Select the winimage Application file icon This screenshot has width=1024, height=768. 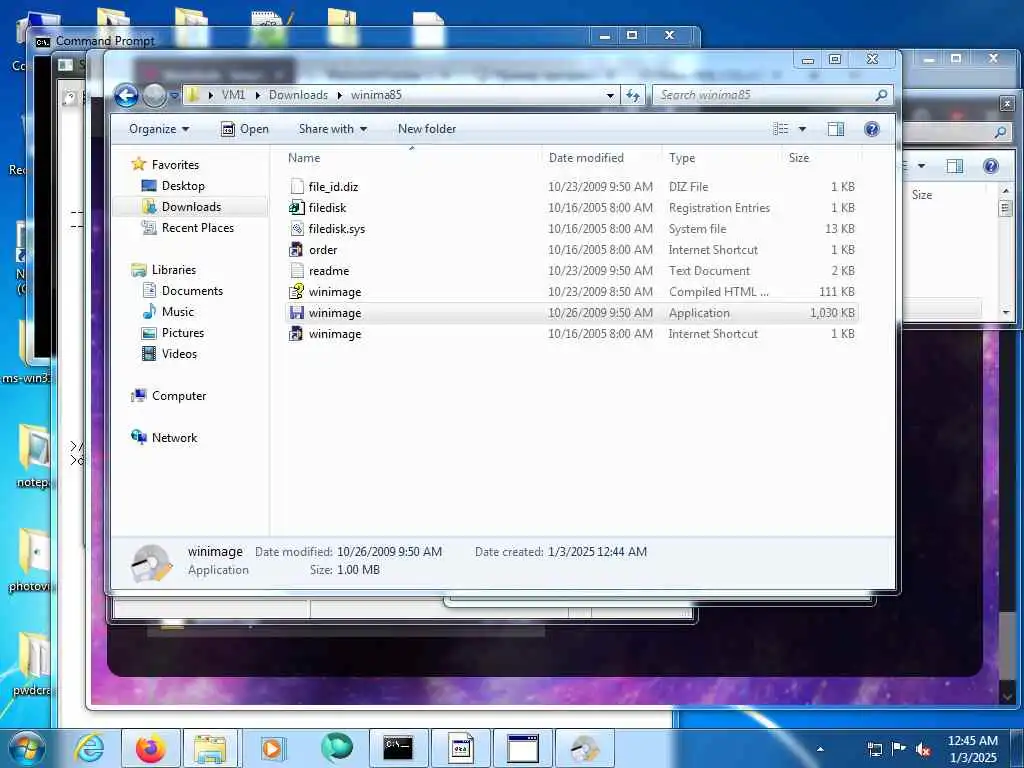pyautogui.click(x=296, y=313)
